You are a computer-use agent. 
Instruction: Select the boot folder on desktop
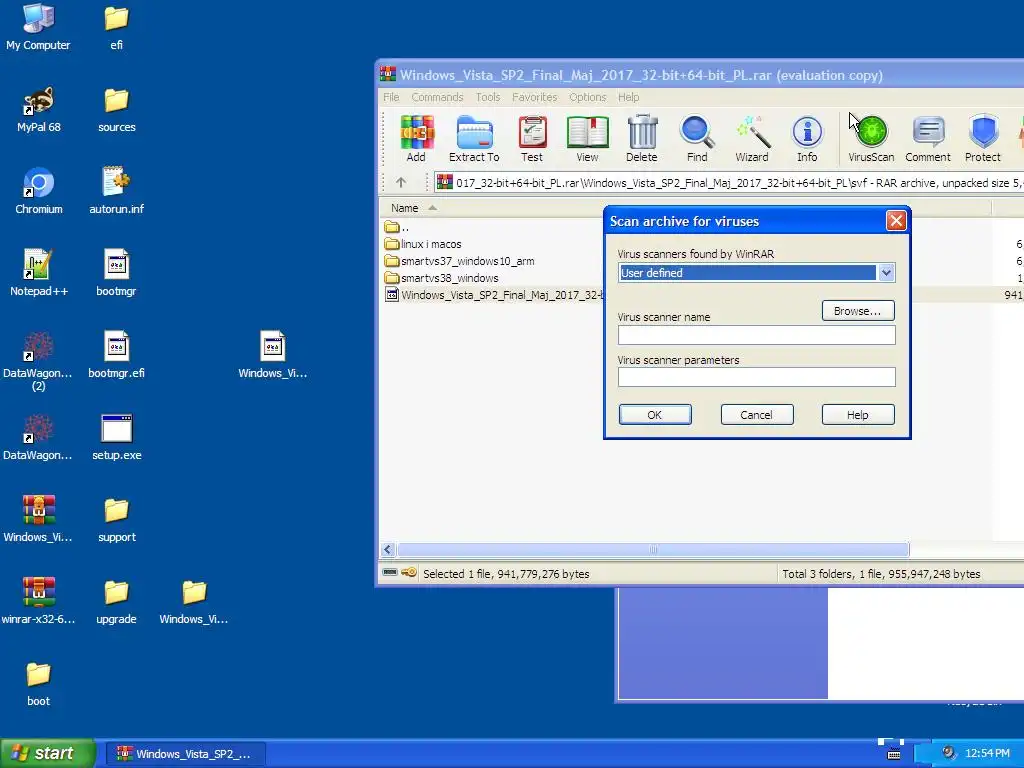coord(38,684)
